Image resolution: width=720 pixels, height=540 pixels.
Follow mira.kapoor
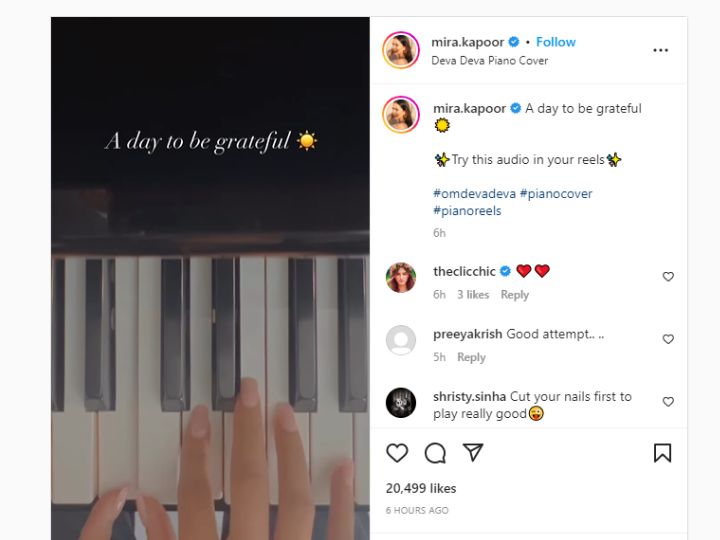click(x=556, y=42)
